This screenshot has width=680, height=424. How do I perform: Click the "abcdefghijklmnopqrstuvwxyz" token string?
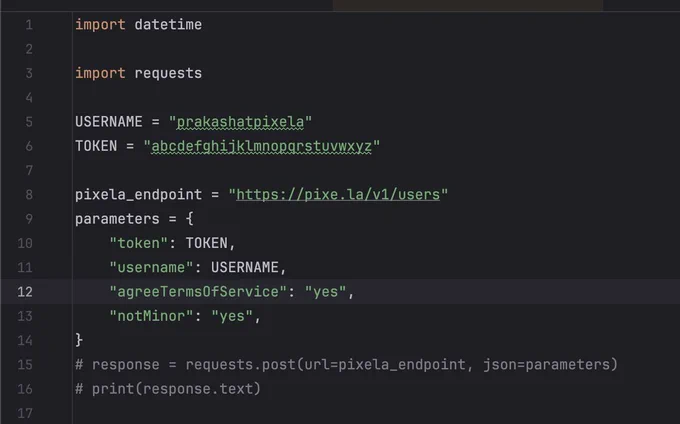pyautogui.click(x=262, y=146)
